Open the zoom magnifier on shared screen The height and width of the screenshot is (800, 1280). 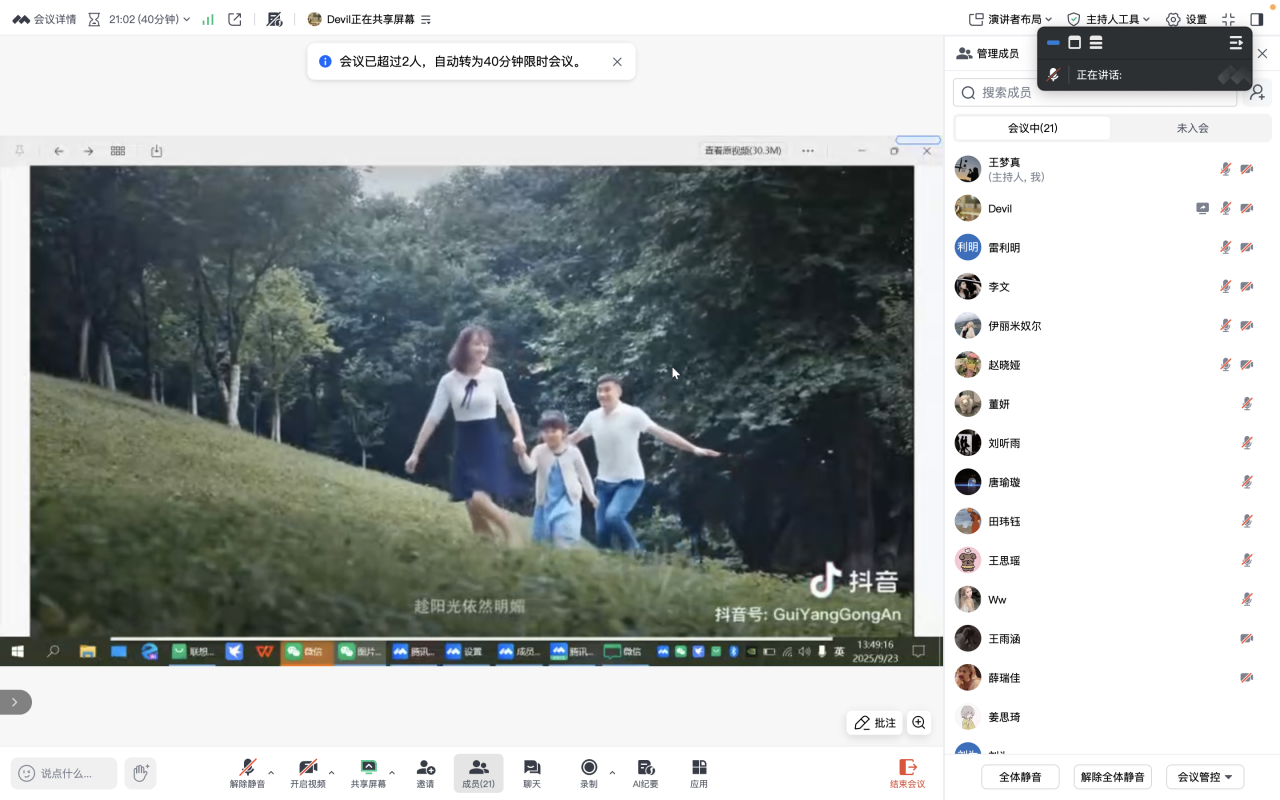click(918, 723)
